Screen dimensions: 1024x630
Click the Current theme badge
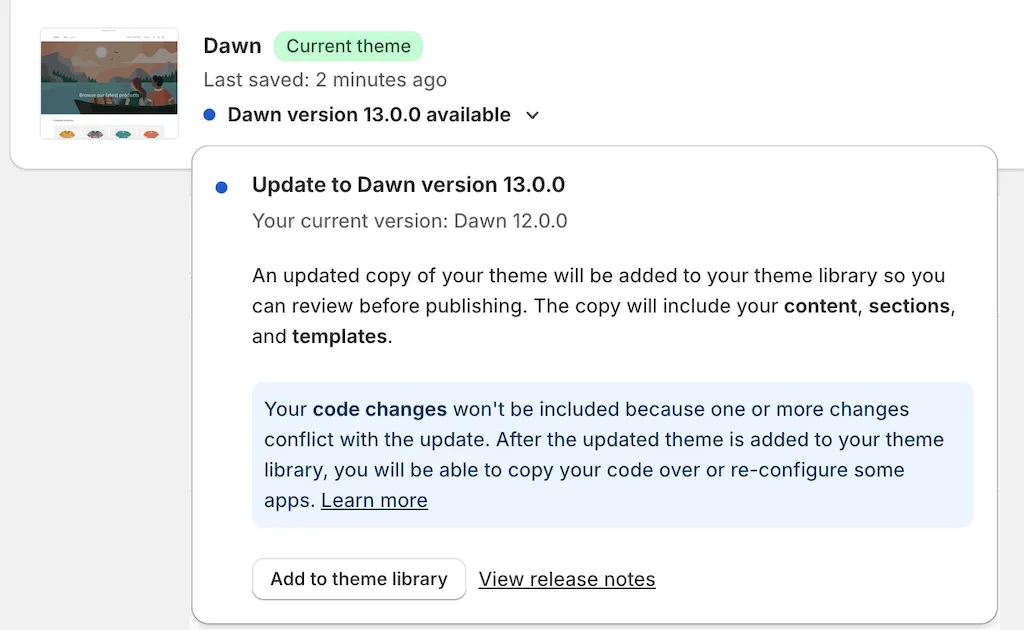tap(348, 46)
